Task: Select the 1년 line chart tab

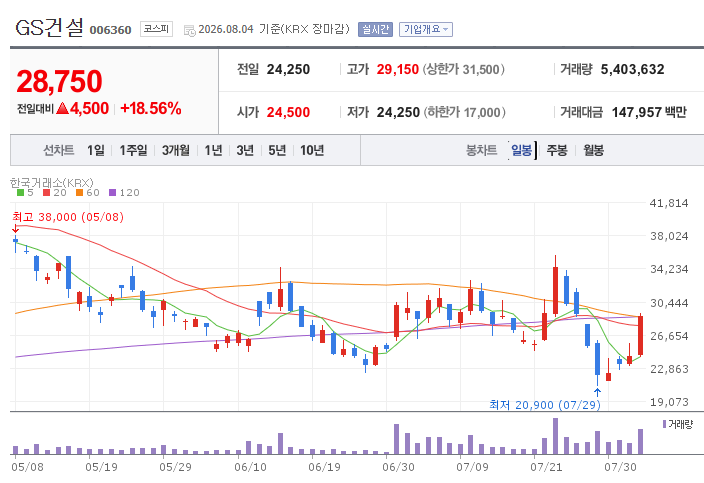Action: [213, 150]
